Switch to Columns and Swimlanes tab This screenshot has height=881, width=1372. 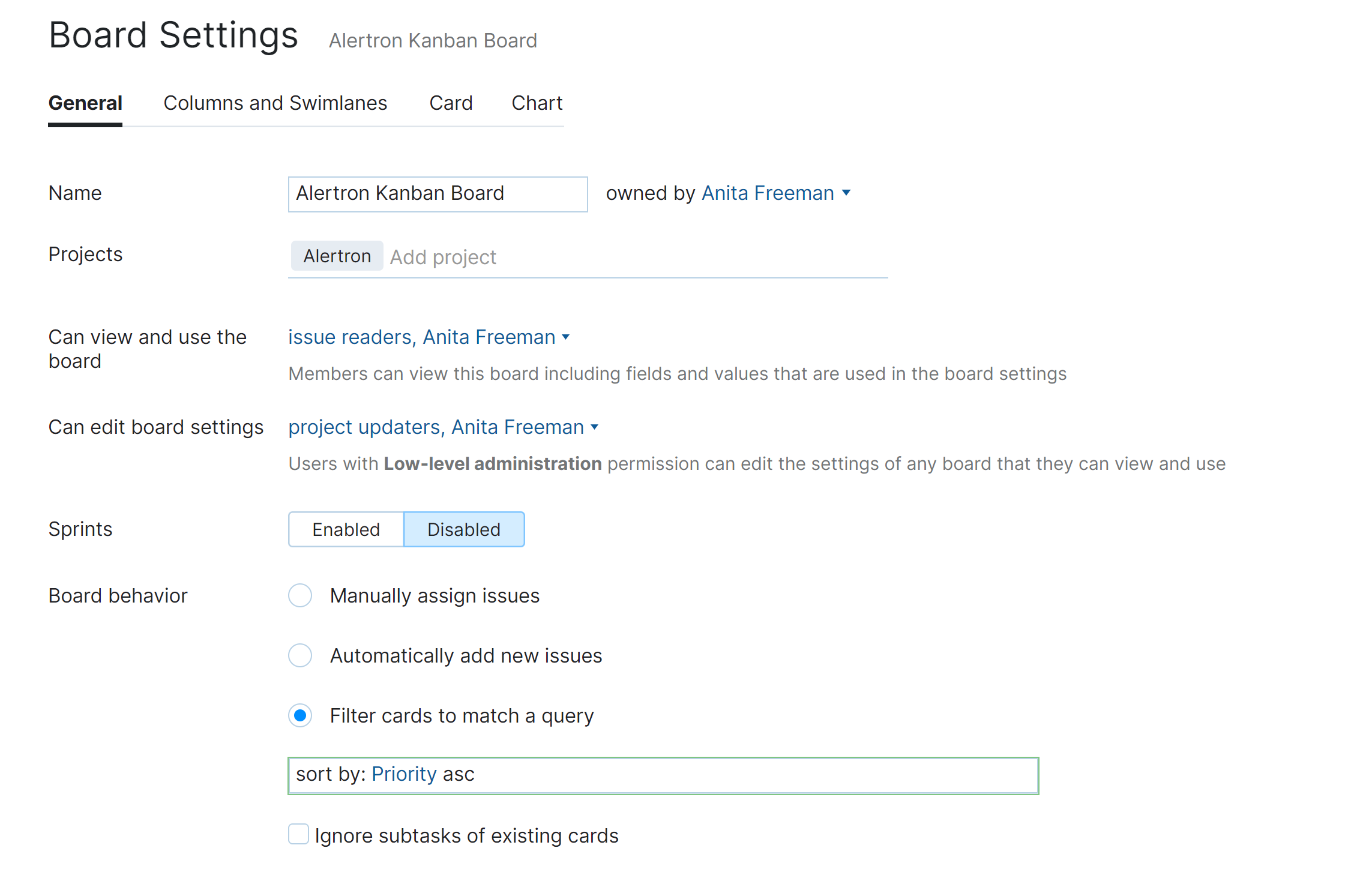275,103
